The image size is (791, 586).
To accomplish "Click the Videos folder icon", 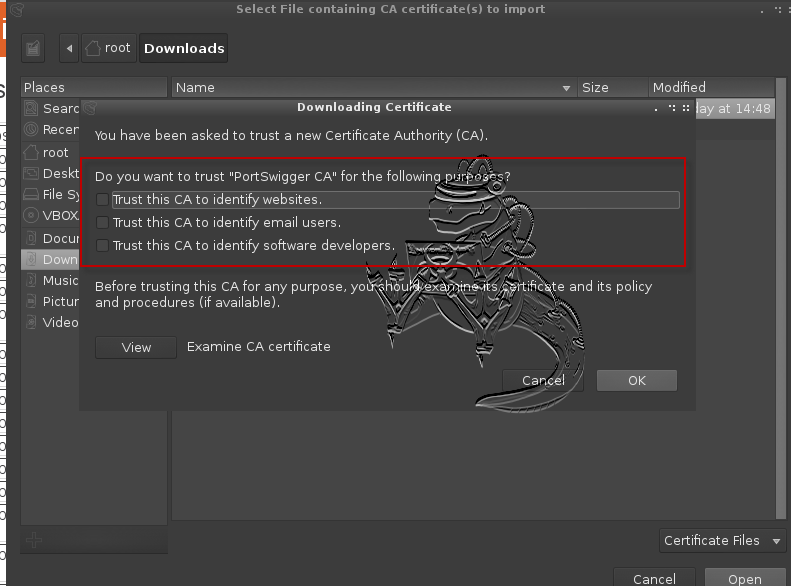I will click(x=31, y=322).
